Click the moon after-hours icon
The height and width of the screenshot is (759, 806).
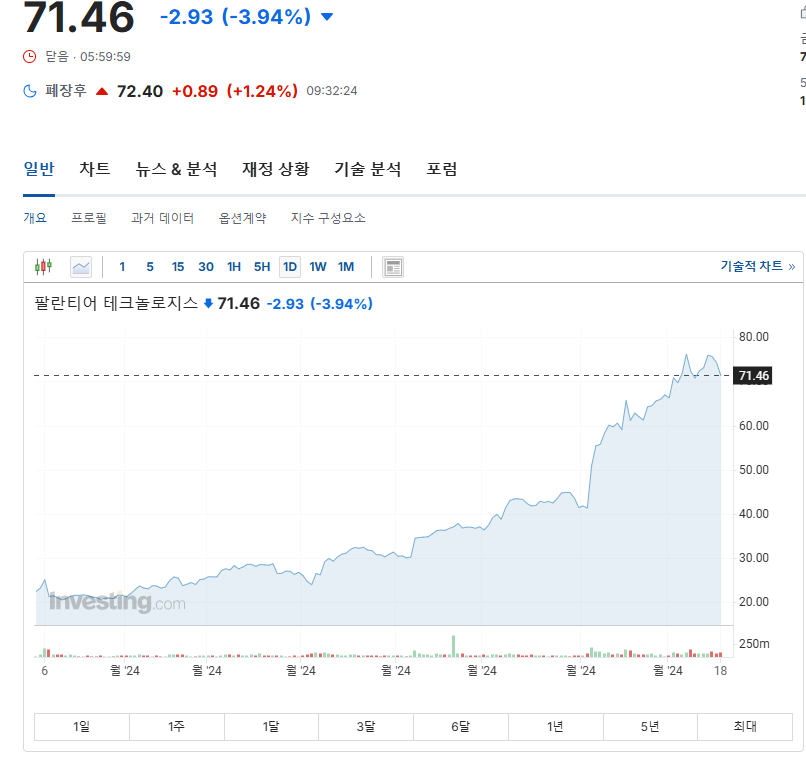point(30,91)
